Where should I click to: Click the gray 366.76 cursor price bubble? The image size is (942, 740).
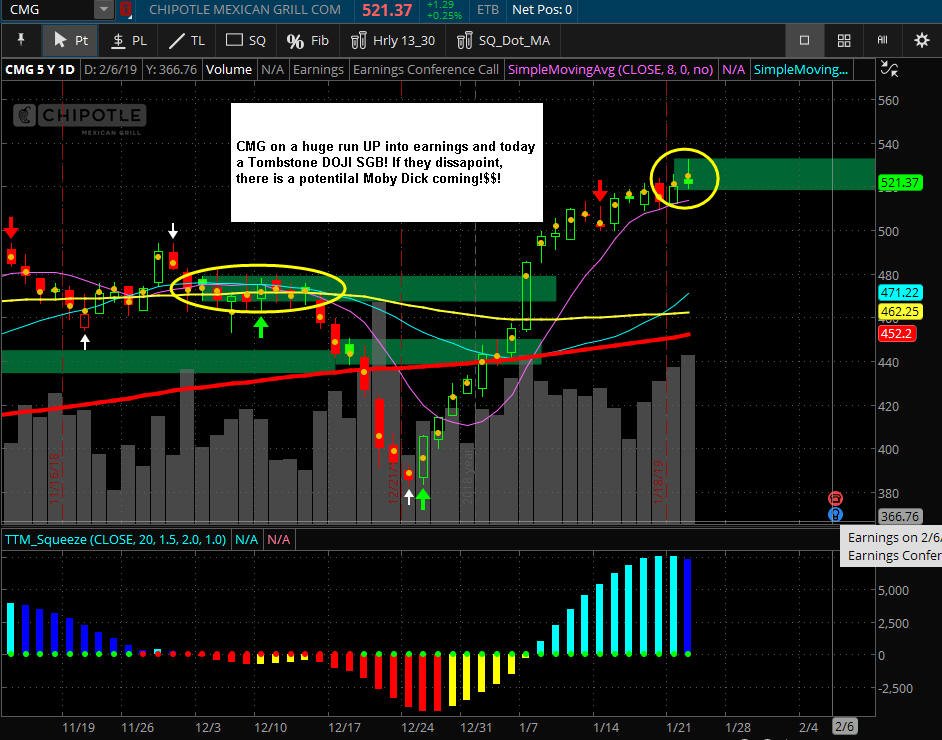899,517
